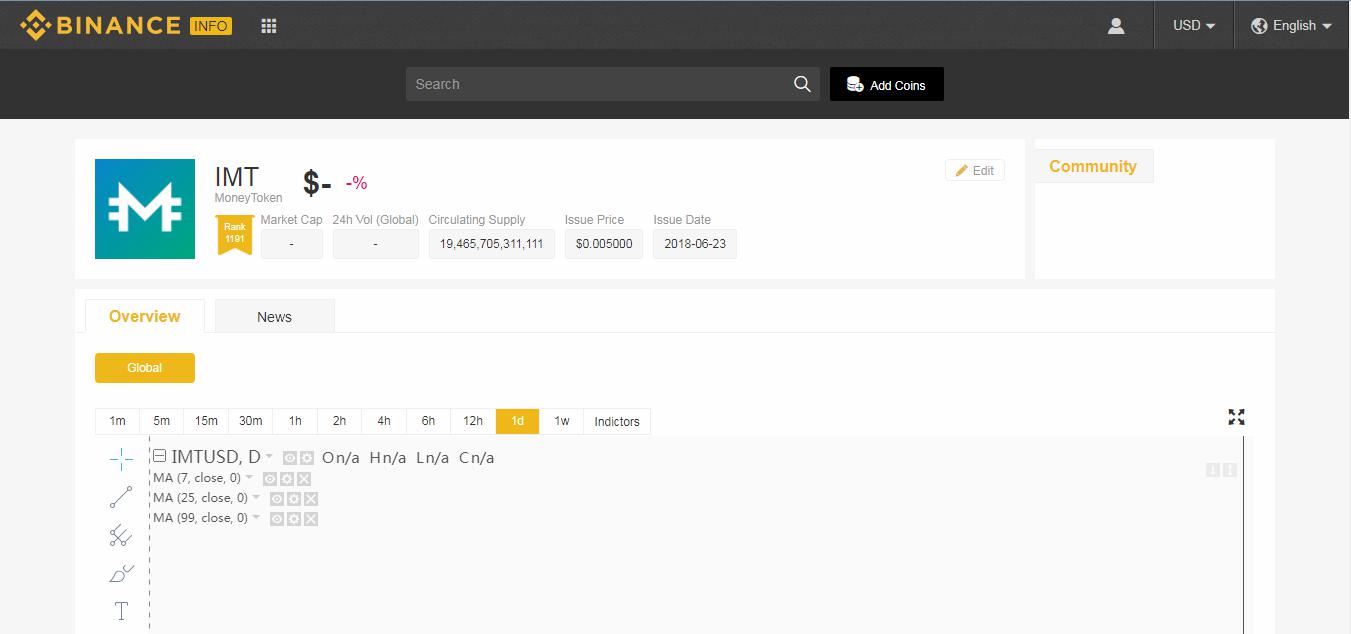Open the USD currency dropdown
This screenshot has height=634, width=1351.
[1193, 25]
